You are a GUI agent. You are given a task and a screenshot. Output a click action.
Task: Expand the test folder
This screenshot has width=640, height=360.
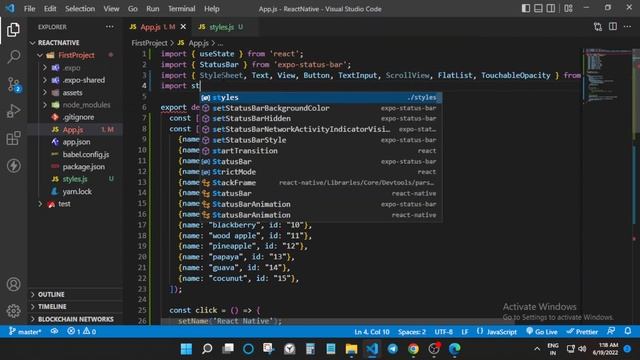click(x=40, y=204)
